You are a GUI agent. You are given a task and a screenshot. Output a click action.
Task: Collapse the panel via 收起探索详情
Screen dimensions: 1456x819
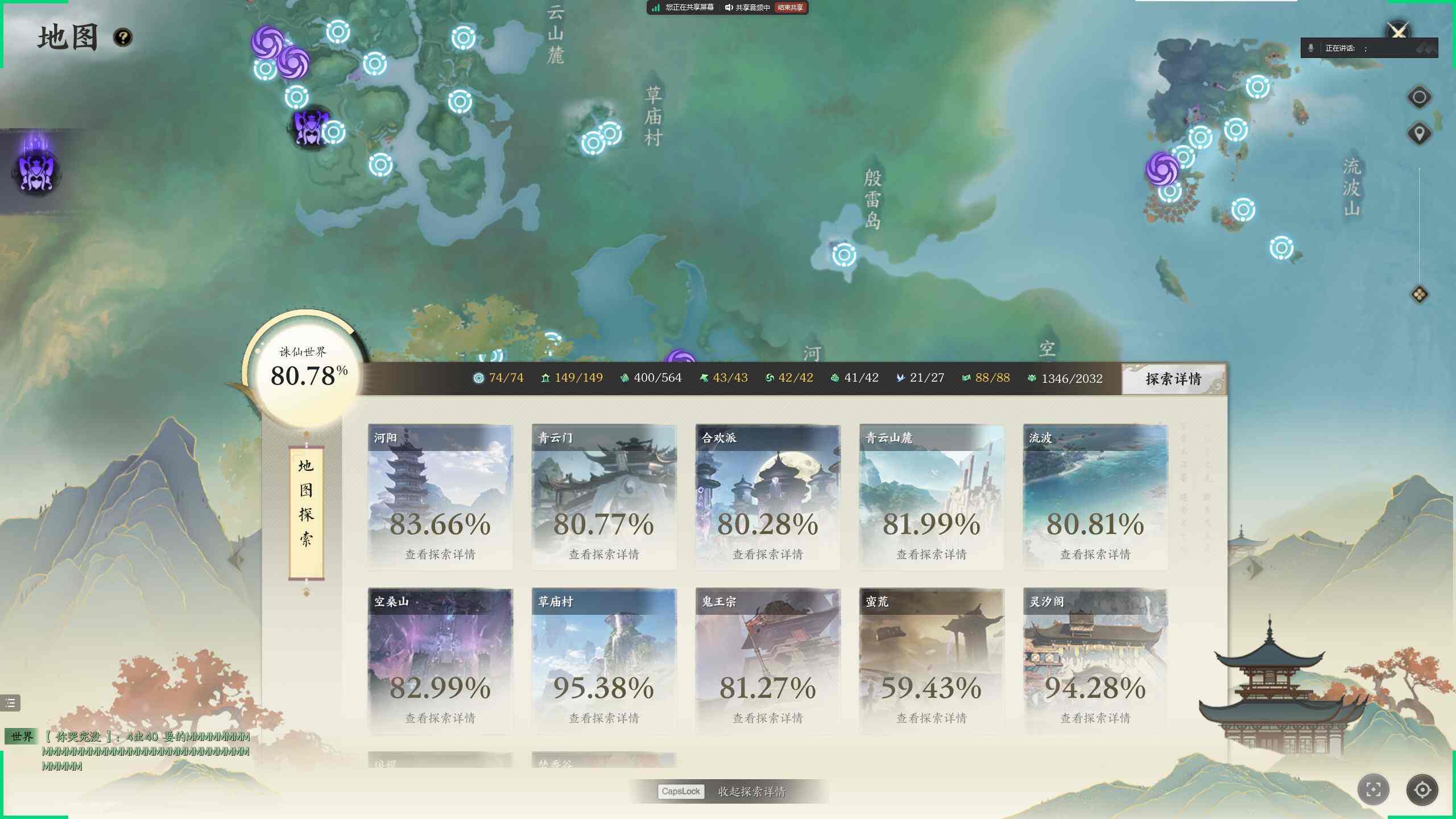pos(751,792)
